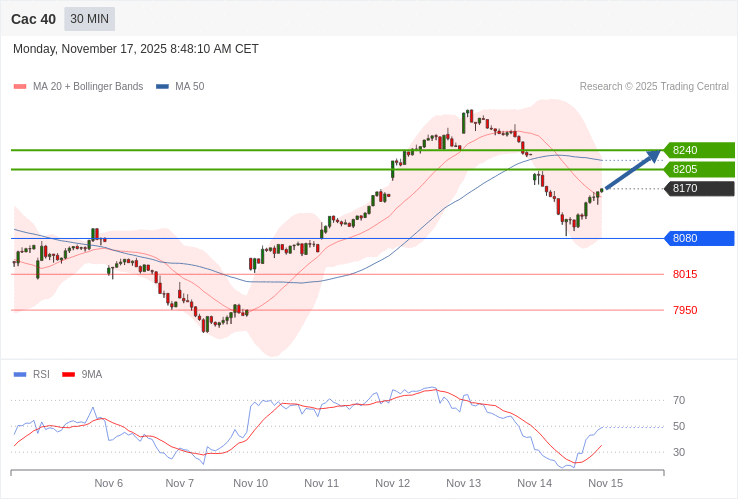Toggle the MA 20 + Bollinger Bands legend label

coord(88,87)
